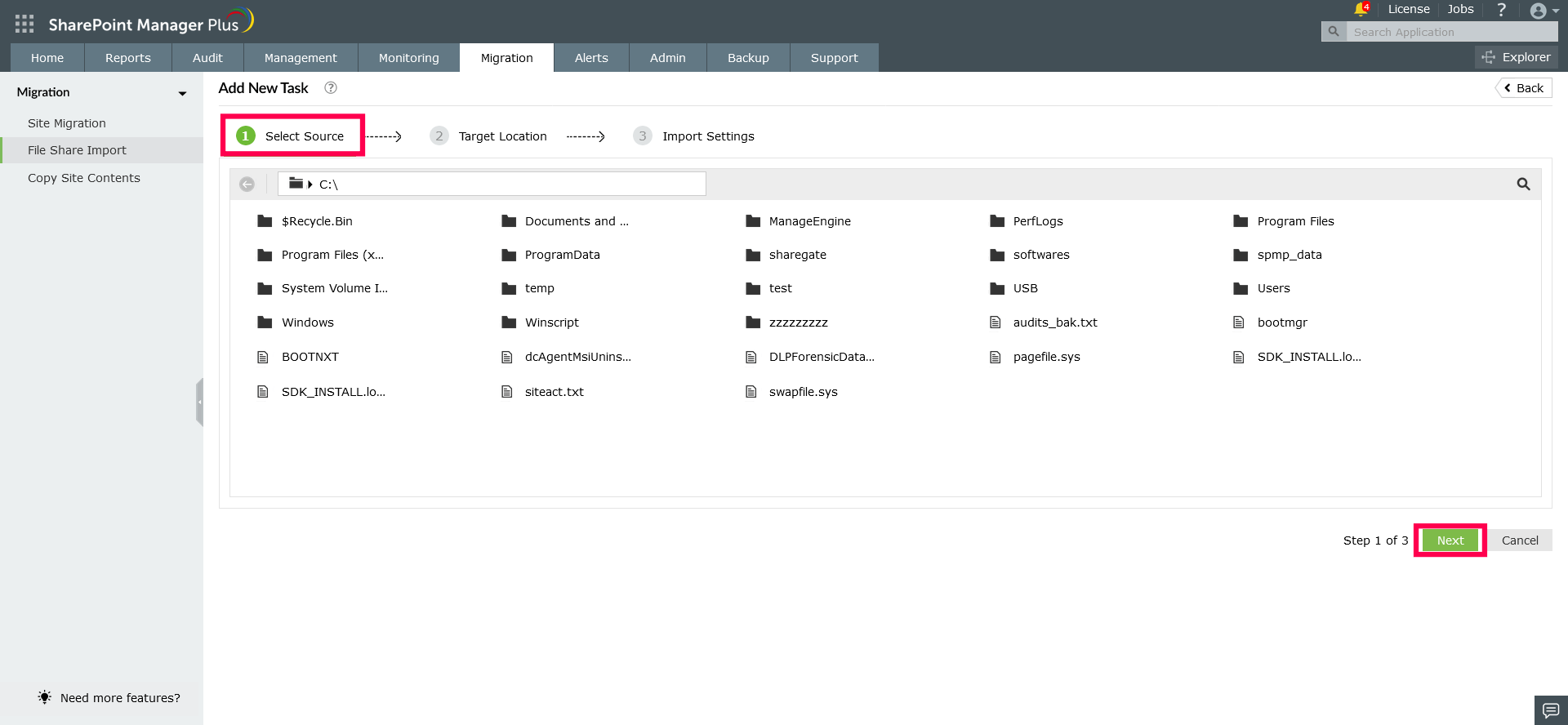The image size is (1568, 725).
Task: Open Copy Site Contents in sidebar
Action: coord(84,178)
